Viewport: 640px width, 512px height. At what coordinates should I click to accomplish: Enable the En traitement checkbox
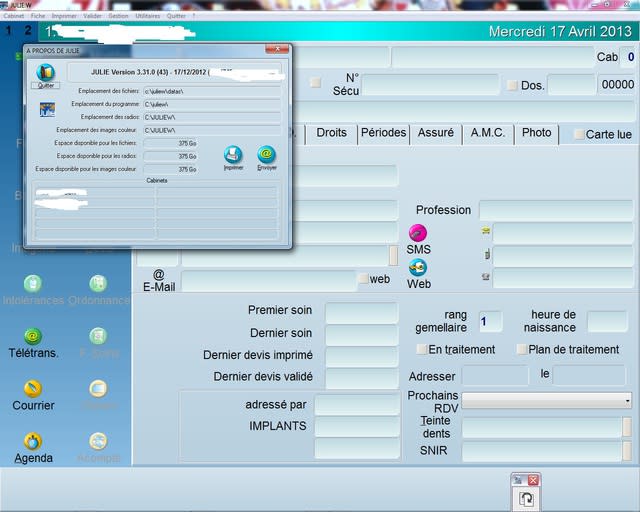point(422,350)
